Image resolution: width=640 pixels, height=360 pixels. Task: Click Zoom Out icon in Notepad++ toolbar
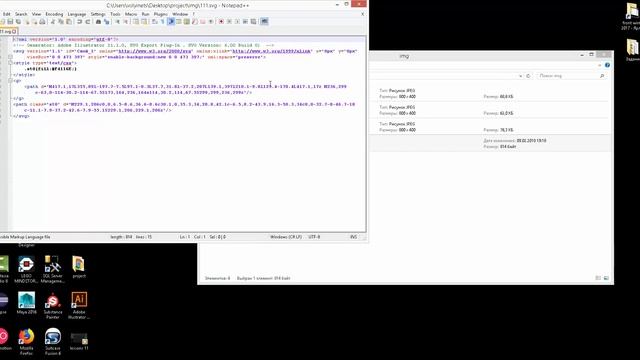coord(125,21)
